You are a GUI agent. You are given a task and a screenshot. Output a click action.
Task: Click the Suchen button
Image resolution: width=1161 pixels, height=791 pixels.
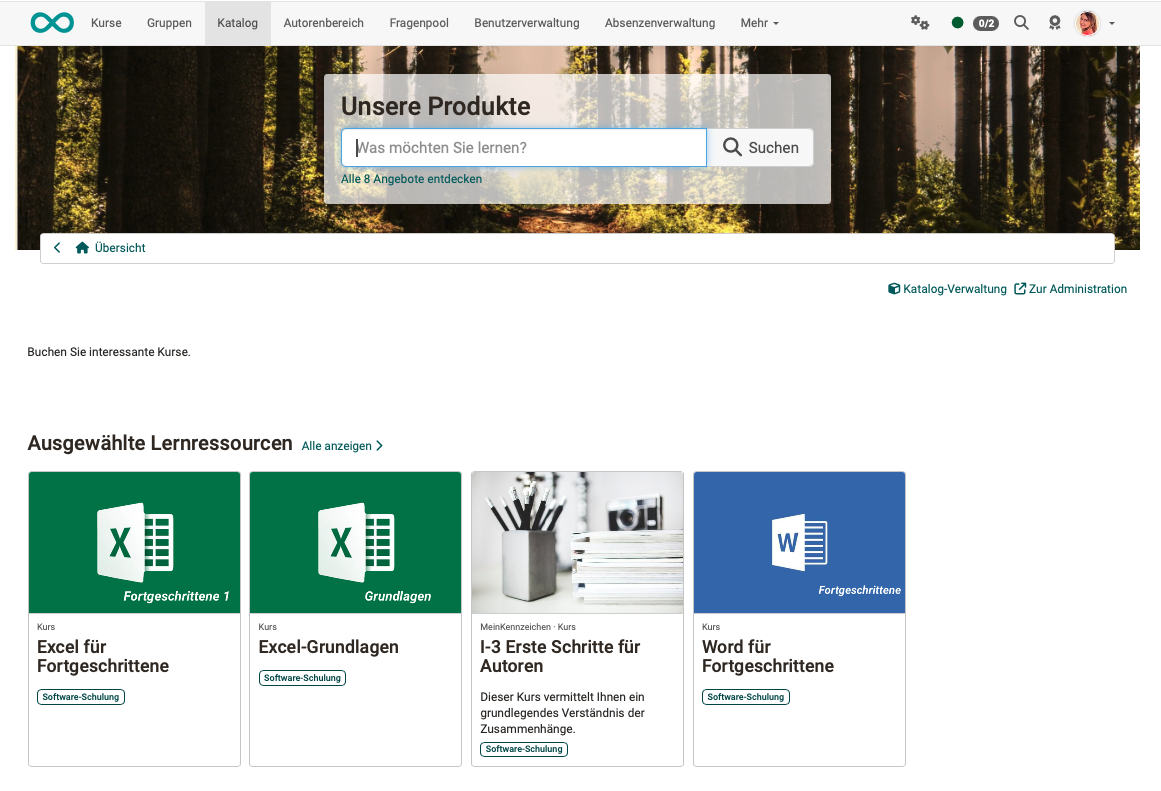(762, 147)
